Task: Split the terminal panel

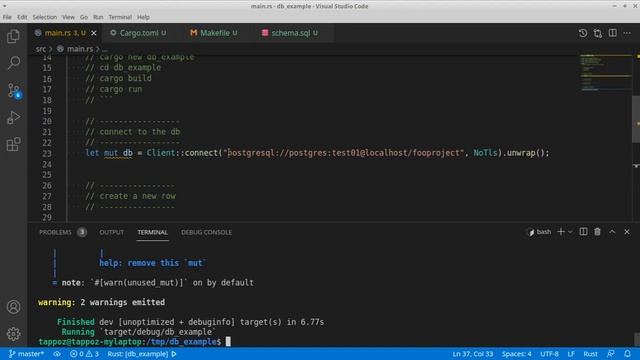Action: point(584,232)
